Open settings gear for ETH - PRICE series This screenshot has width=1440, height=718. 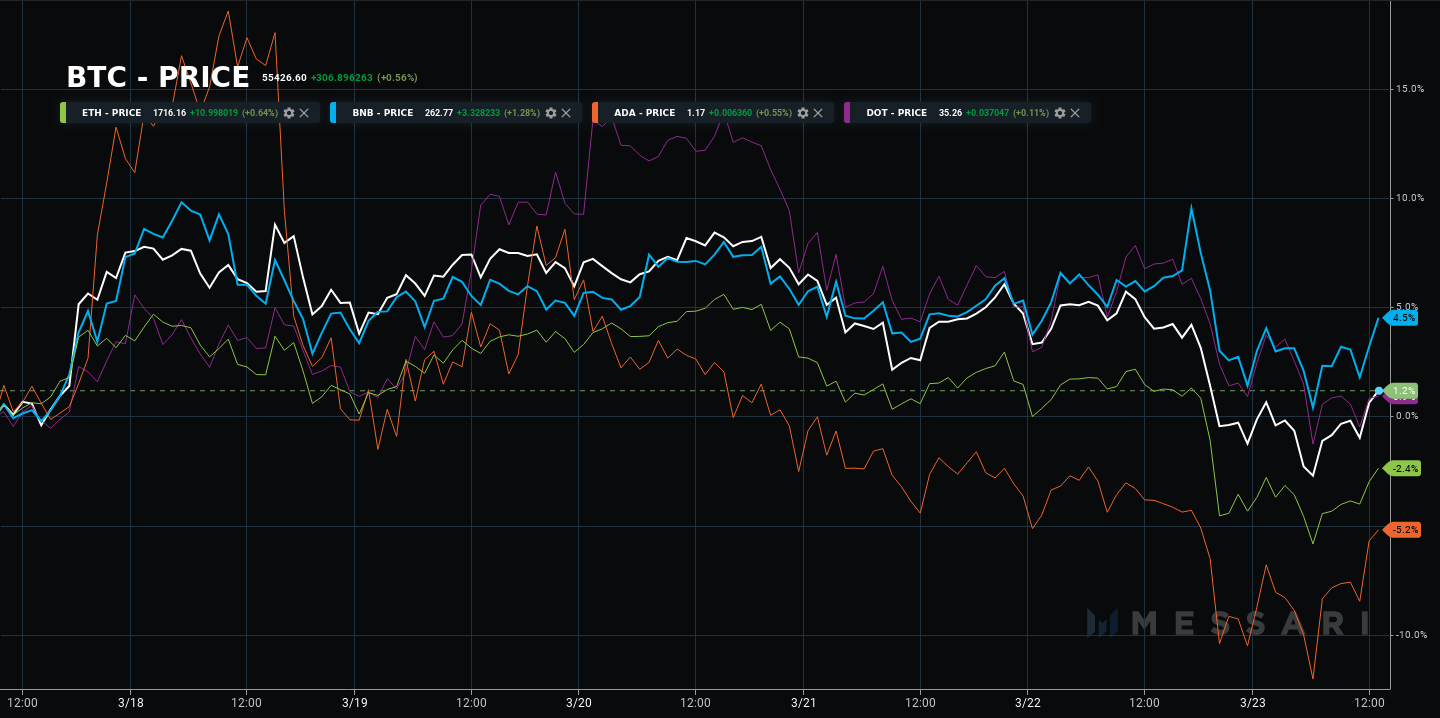[289, 113]
